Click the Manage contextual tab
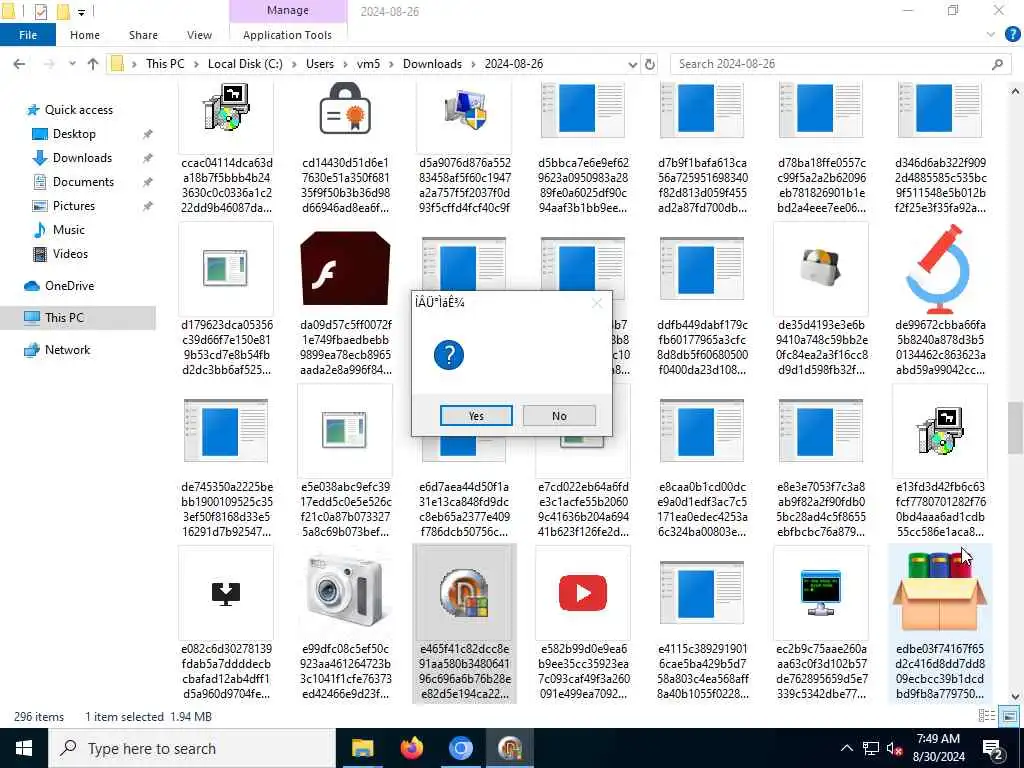This screenshot has width=1024, height=768. coord(287,10)
